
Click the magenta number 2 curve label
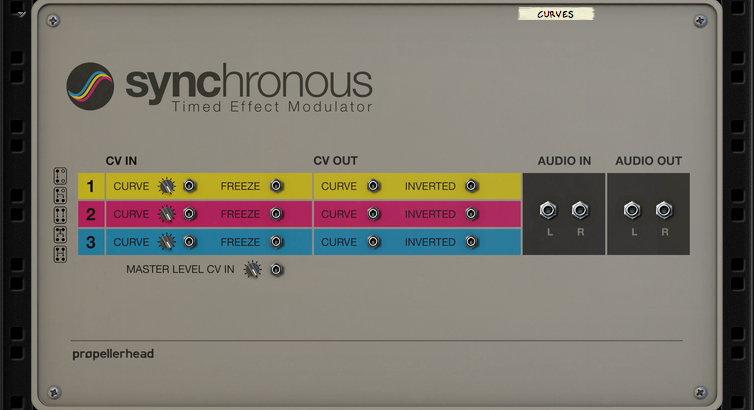click(x=91, y=214)
